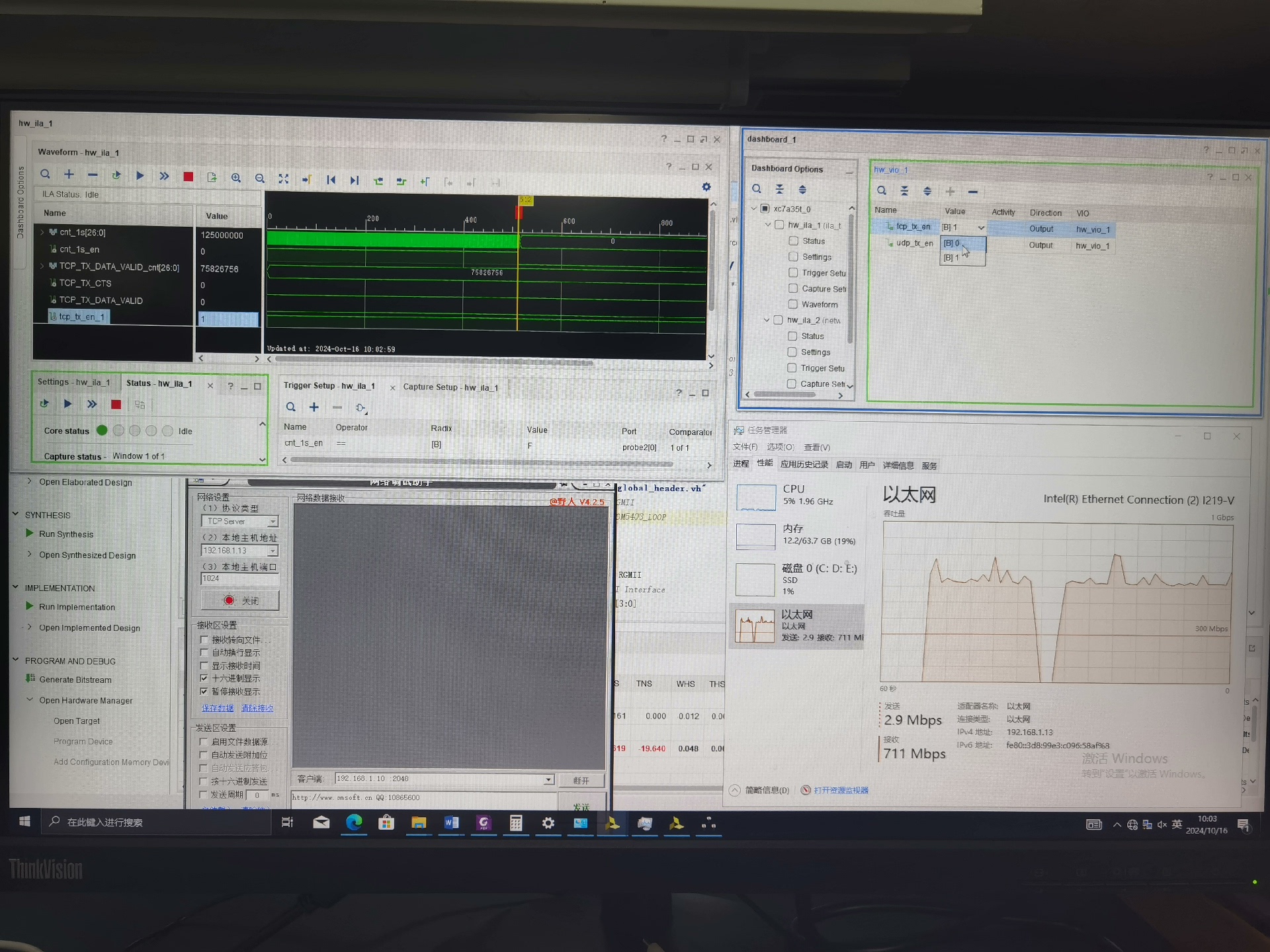Toggle the Waveform checkbox under hw_ila_1
The width and height of the screenshot is (1270, 952).
(793, 304)
